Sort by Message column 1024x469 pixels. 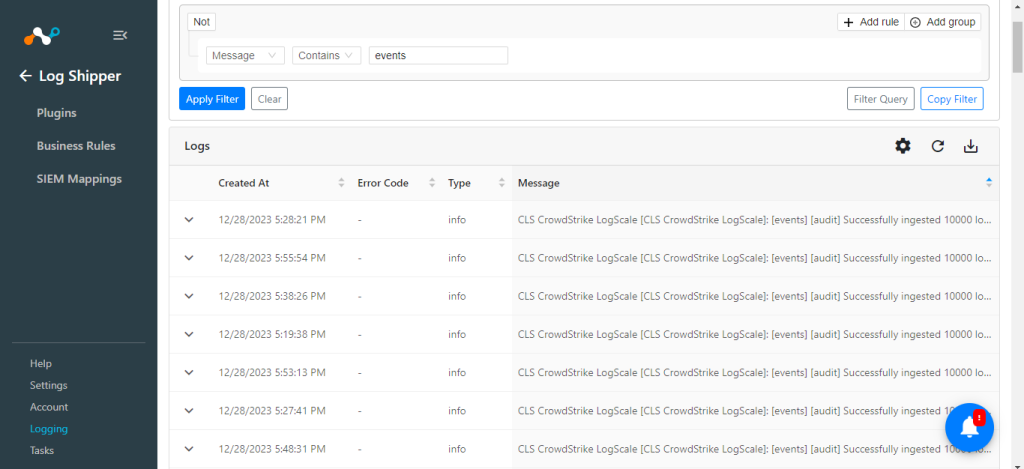click(989, 183)
